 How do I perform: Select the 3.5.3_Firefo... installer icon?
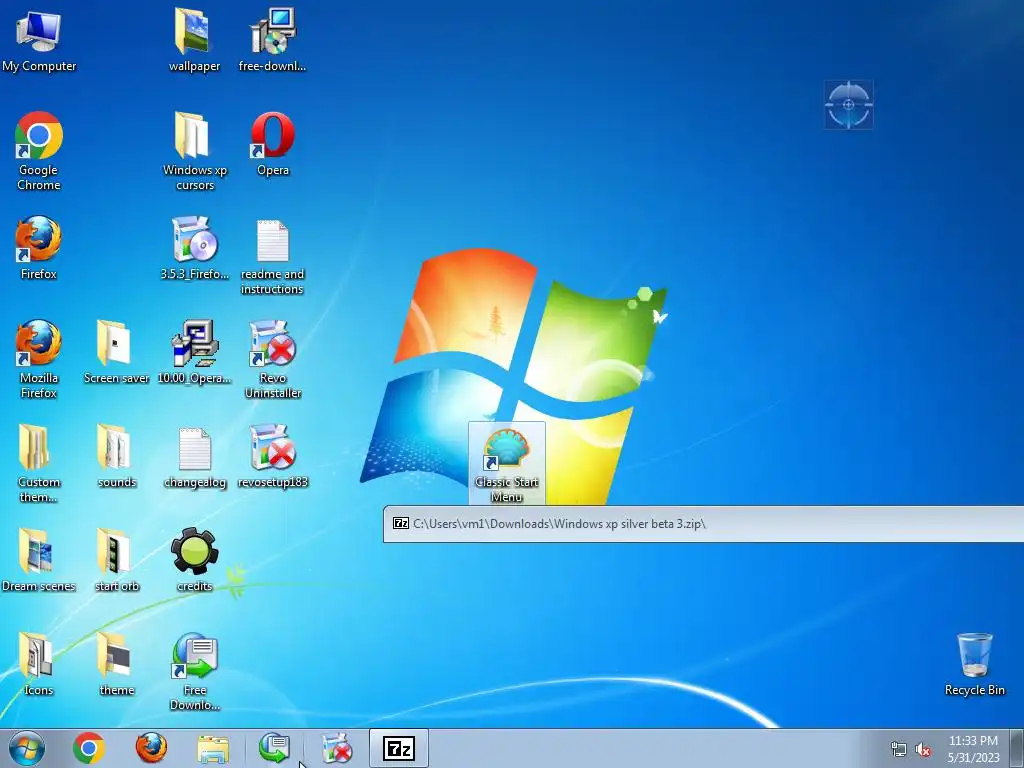[194, 249]
